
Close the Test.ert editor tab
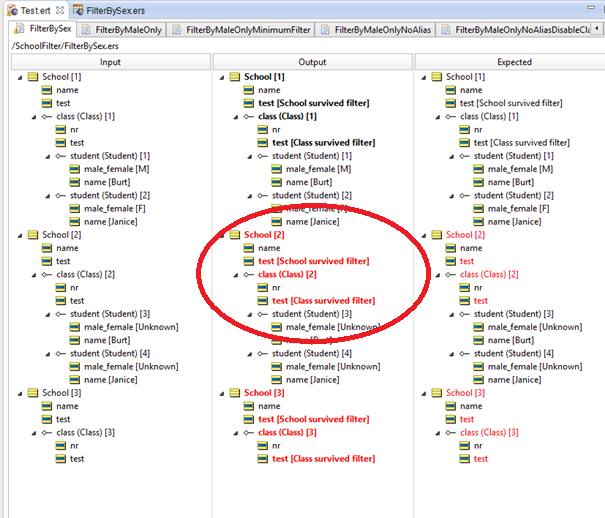(x=60, y=10)
